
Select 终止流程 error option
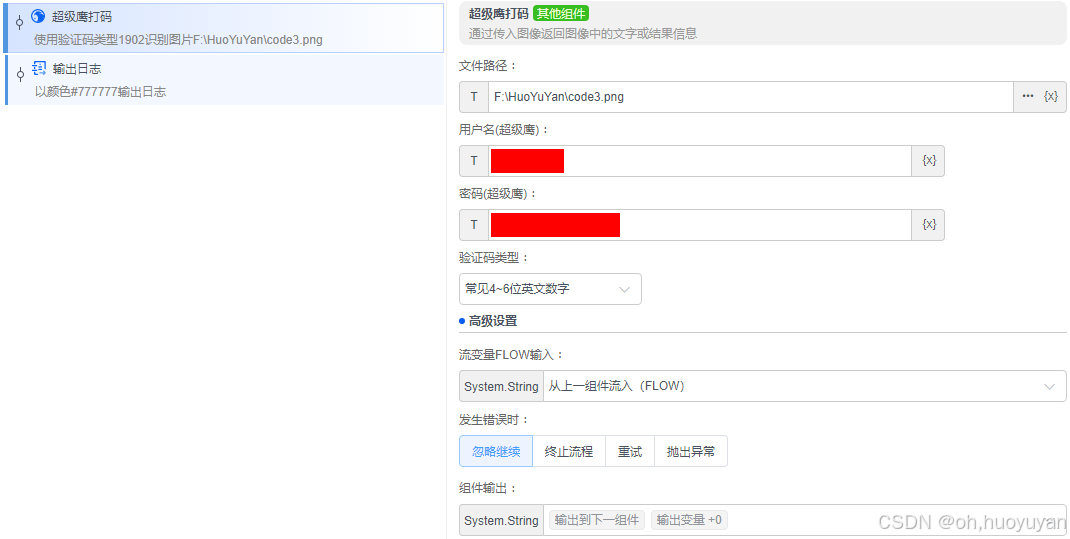[x=569, y=451]
